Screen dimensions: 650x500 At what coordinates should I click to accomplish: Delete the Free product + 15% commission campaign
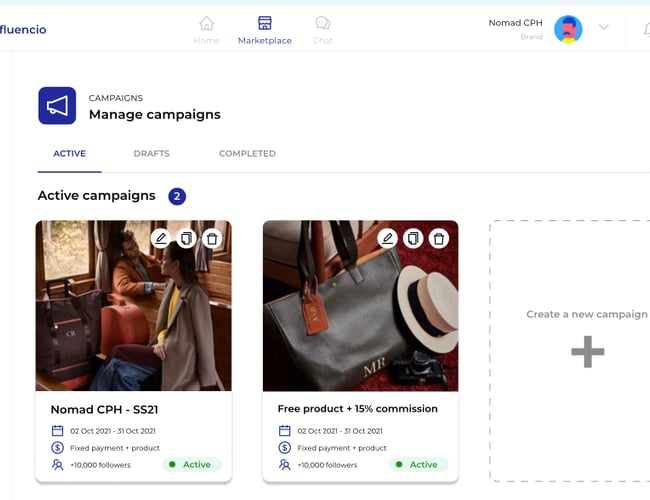coord(439,238)
